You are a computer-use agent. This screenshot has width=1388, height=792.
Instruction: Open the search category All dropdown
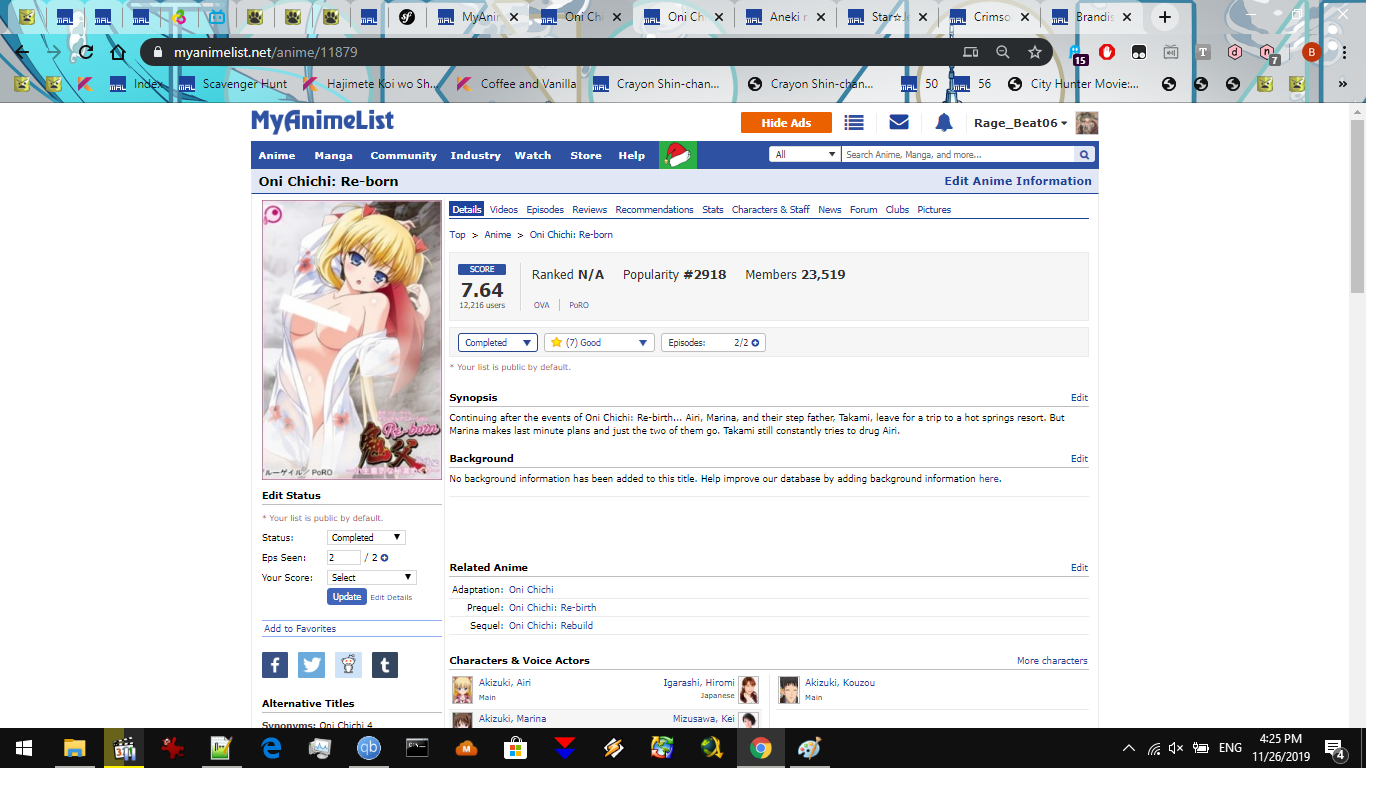804,155
